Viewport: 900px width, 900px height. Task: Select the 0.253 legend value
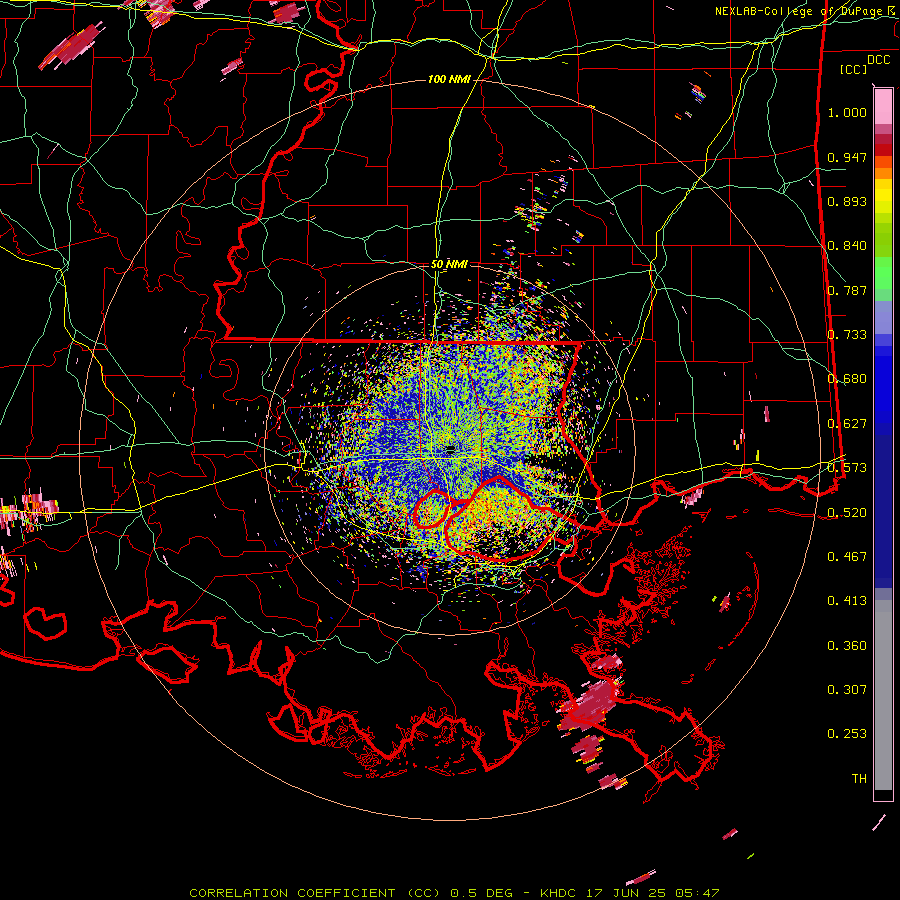(x=847, y=734)
